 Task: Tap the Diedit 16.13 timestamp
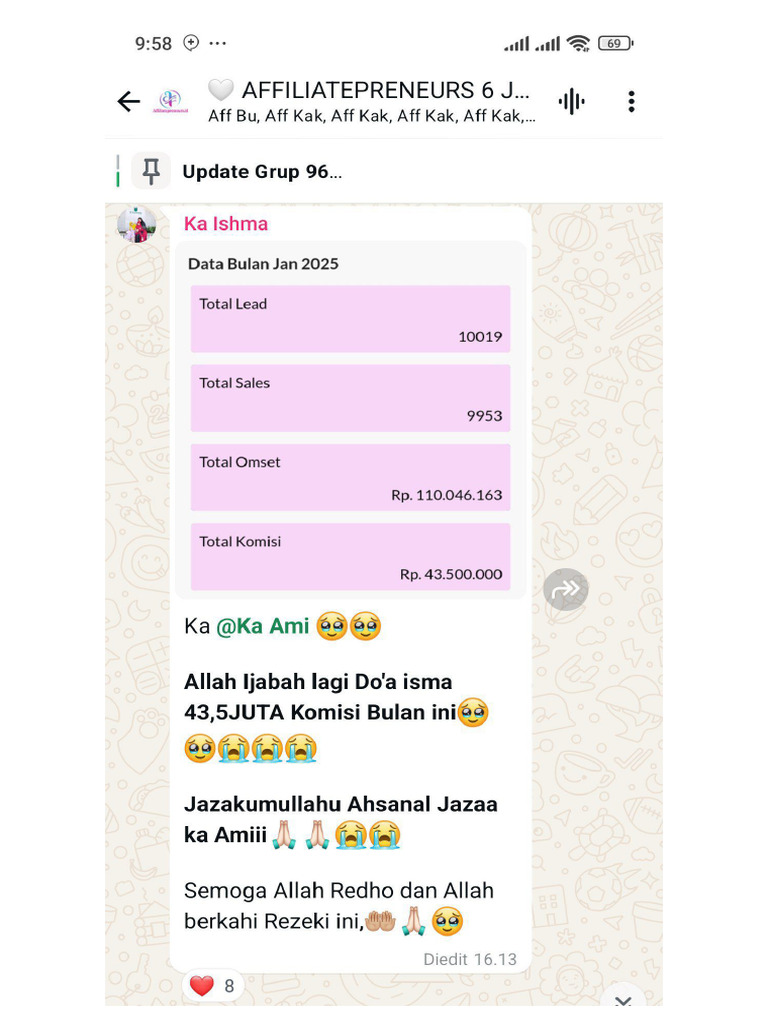470,959
